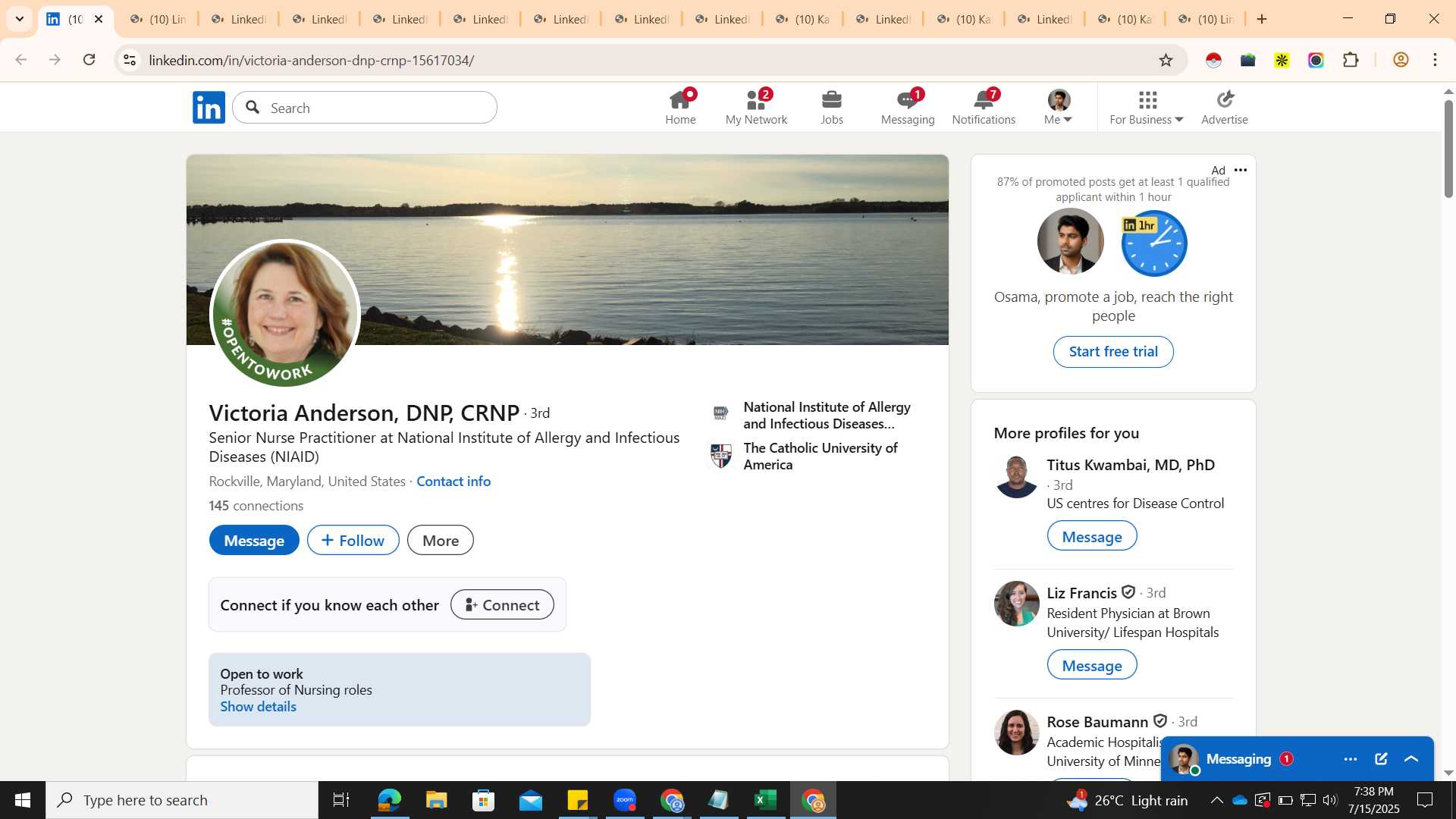
Task: Open 145 connections link
Action: (256, 505)
